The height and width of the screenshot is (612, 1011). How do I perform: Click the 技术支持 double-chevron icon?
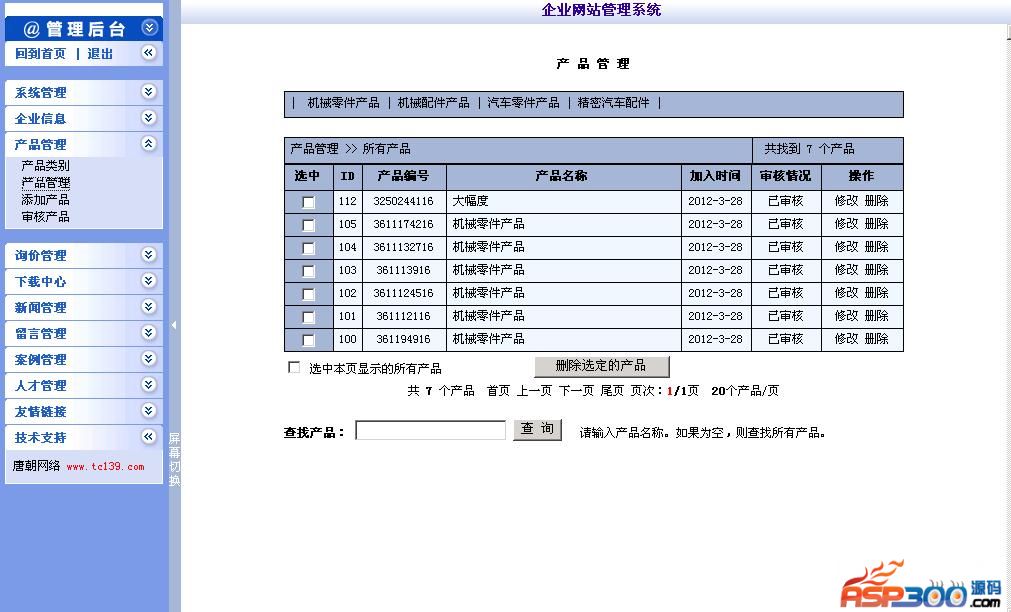[149, 437]
